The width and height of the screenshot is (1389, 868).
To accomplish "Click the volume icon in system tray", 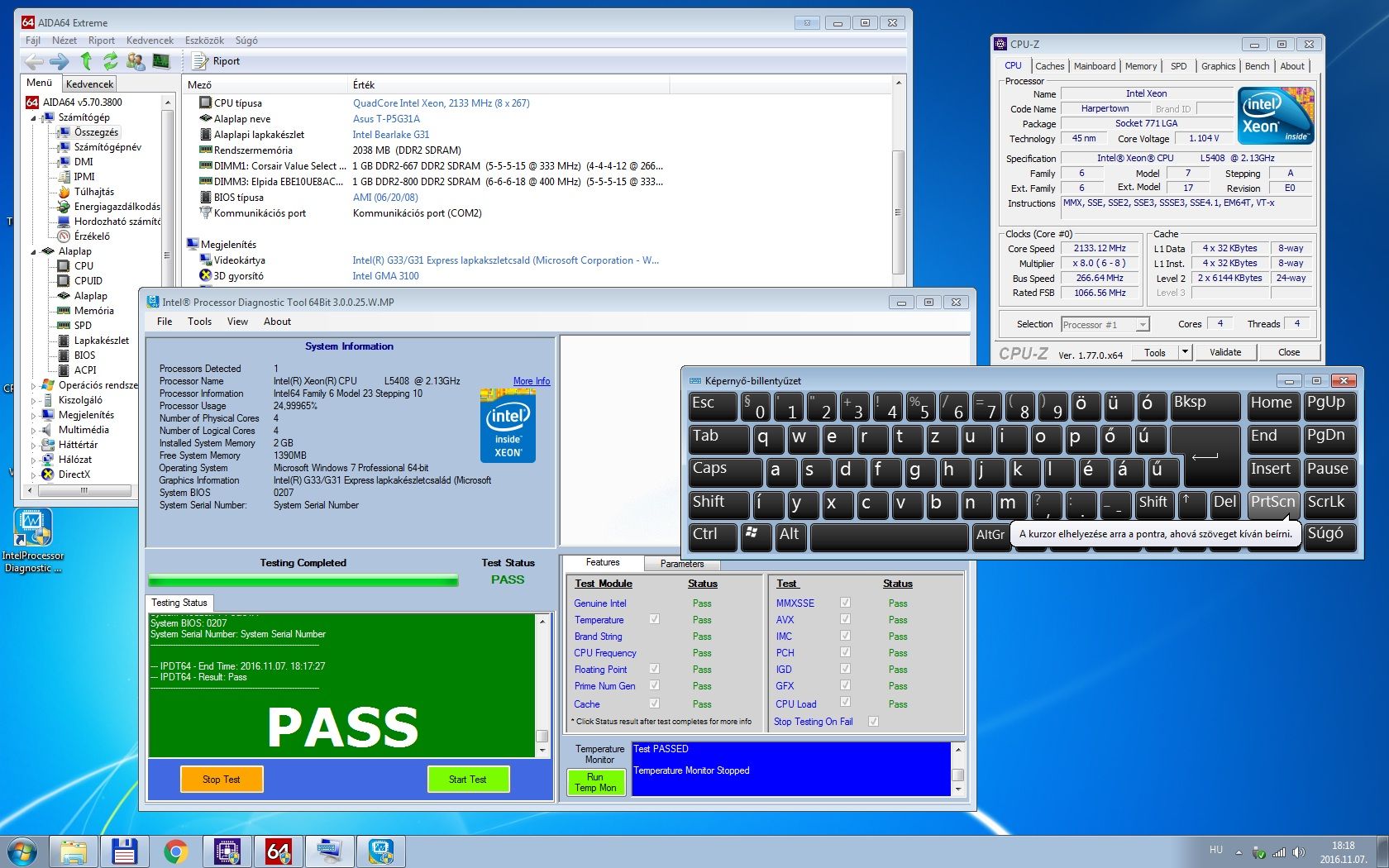I will 1299,852.
